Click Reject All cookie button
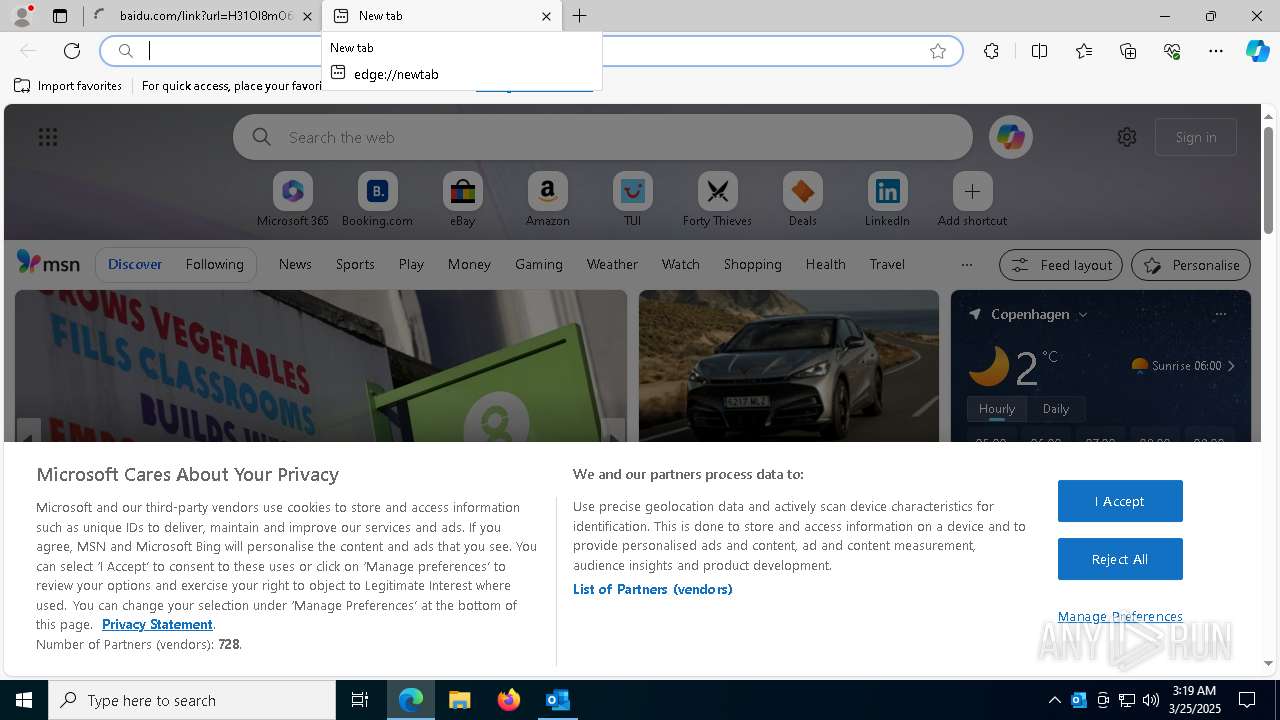The image size is (1280, 720). pos(1120,559)
